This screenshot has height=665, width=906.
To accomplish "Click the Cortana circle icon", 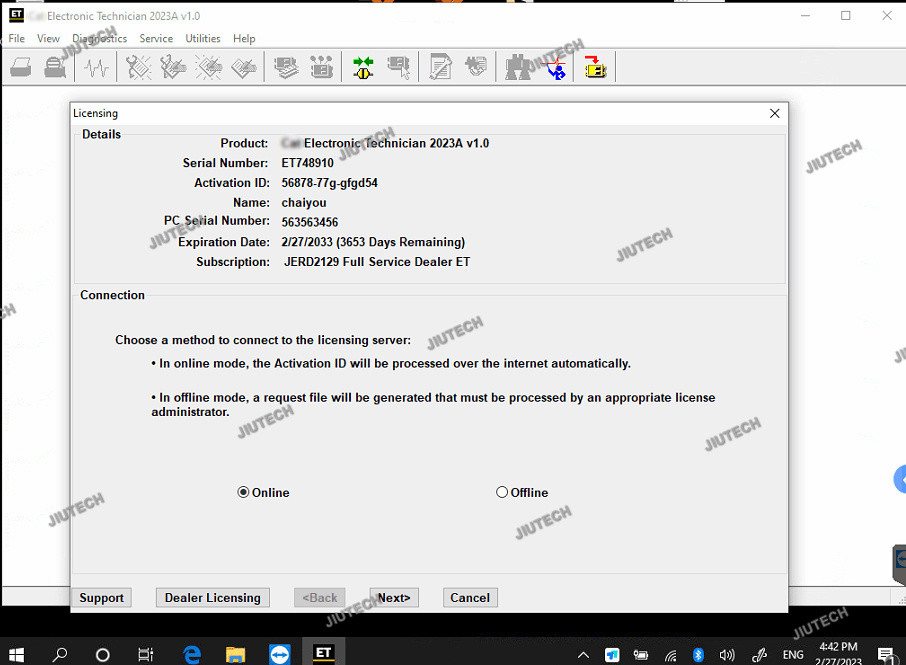I will (102, 654).
